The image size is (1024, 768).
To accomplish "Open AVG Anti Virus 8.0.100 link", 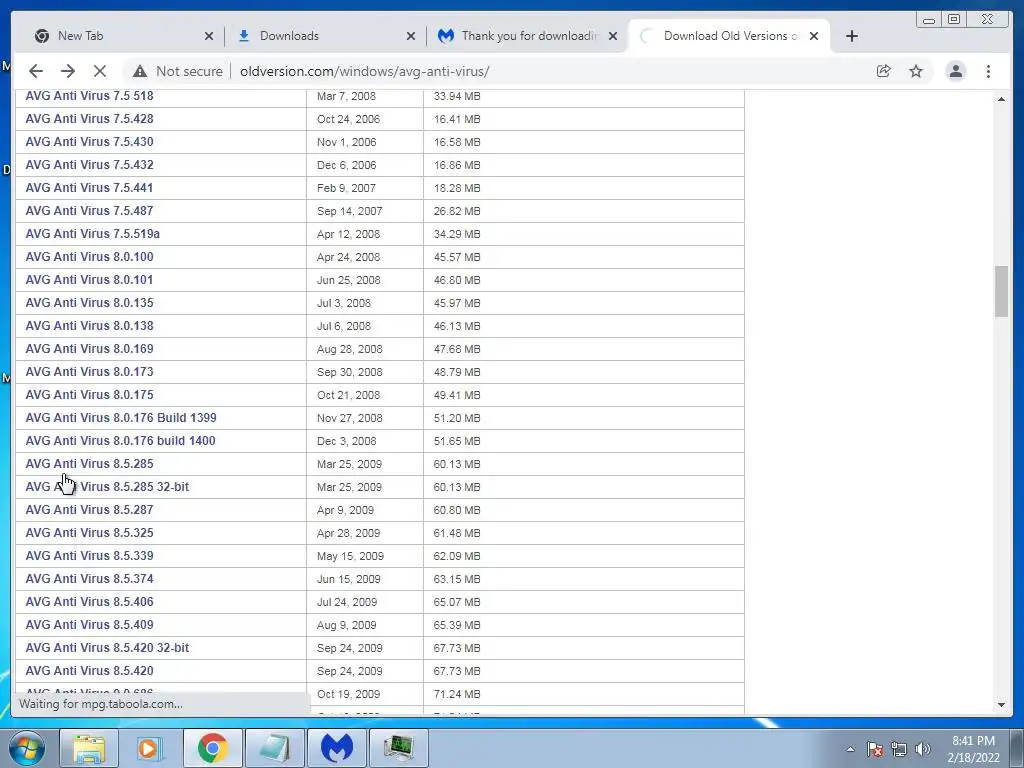I will click(x=89, y=257).
